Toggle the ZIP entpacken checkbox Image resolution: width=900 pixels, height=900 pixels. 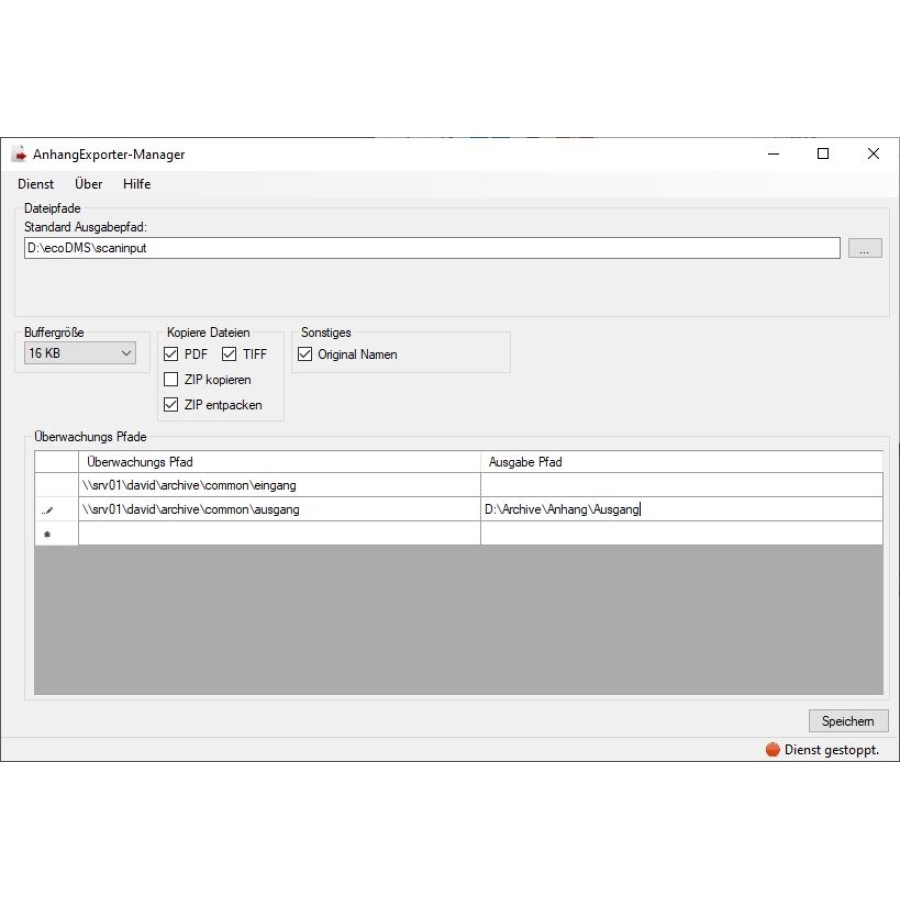click(x=171, y=405)
